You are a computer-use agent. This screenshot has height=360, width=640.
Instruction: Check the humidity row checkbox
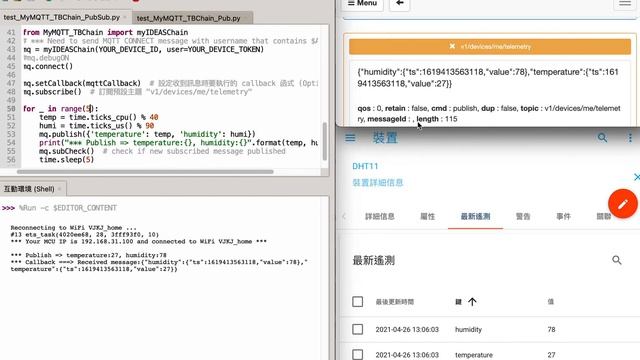(x=358, y=329)
